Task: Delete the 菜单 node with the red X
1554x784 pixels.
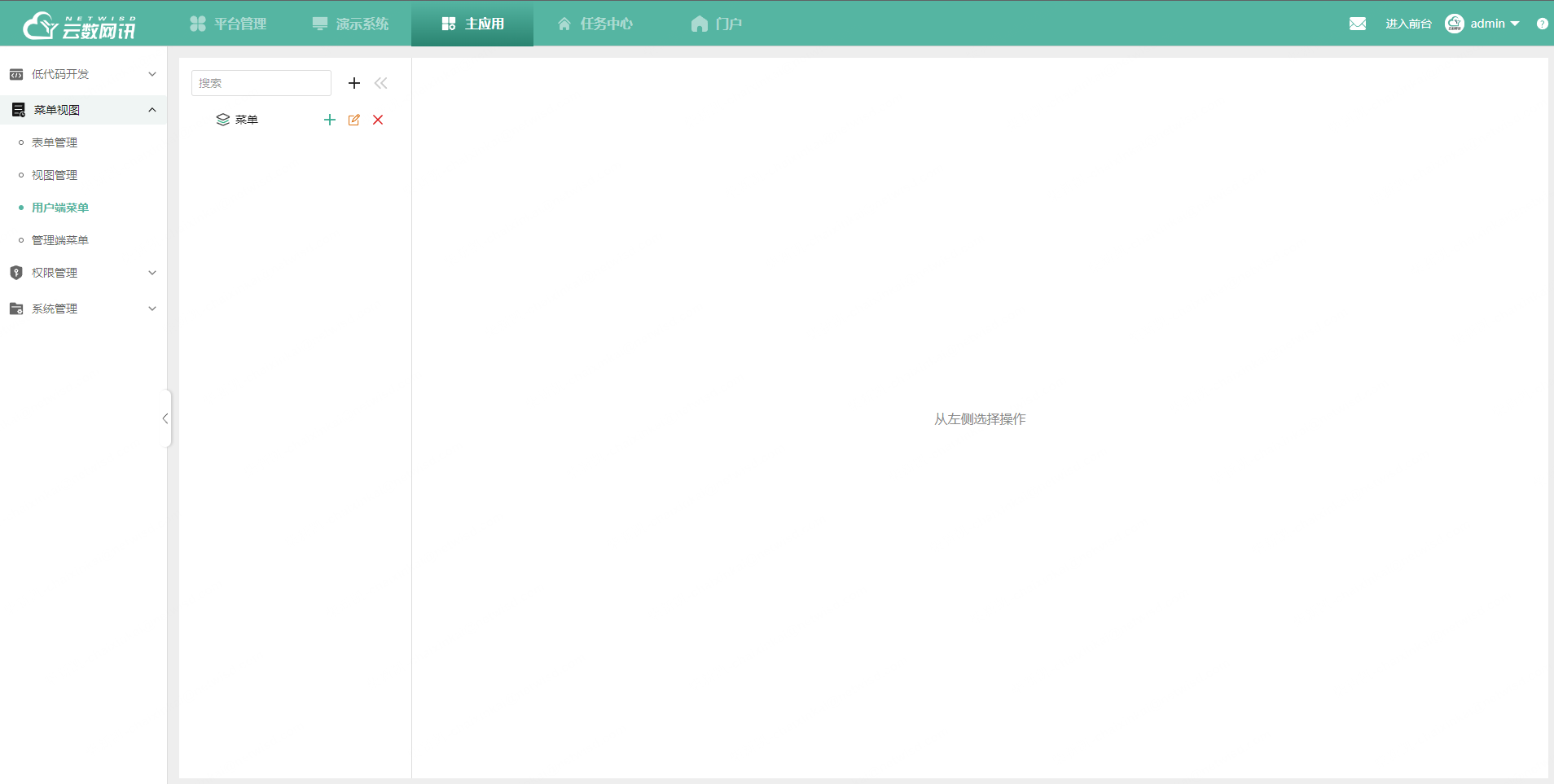Action: [x=377, y=120]
